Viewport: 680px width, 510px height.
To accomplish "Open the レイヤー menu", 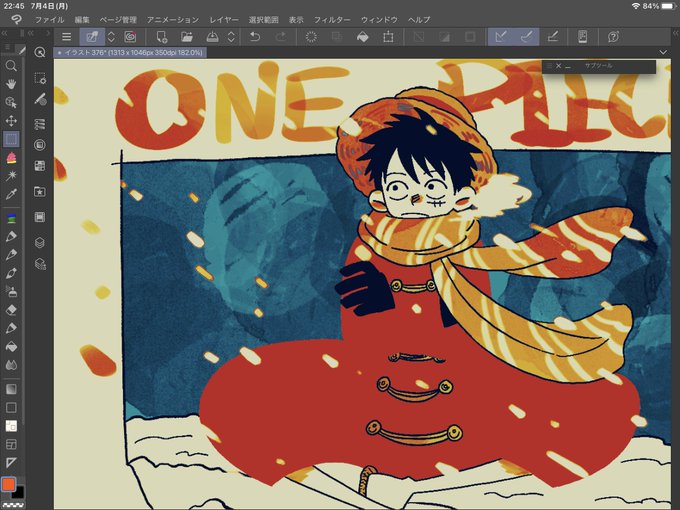I will [224, 20].
